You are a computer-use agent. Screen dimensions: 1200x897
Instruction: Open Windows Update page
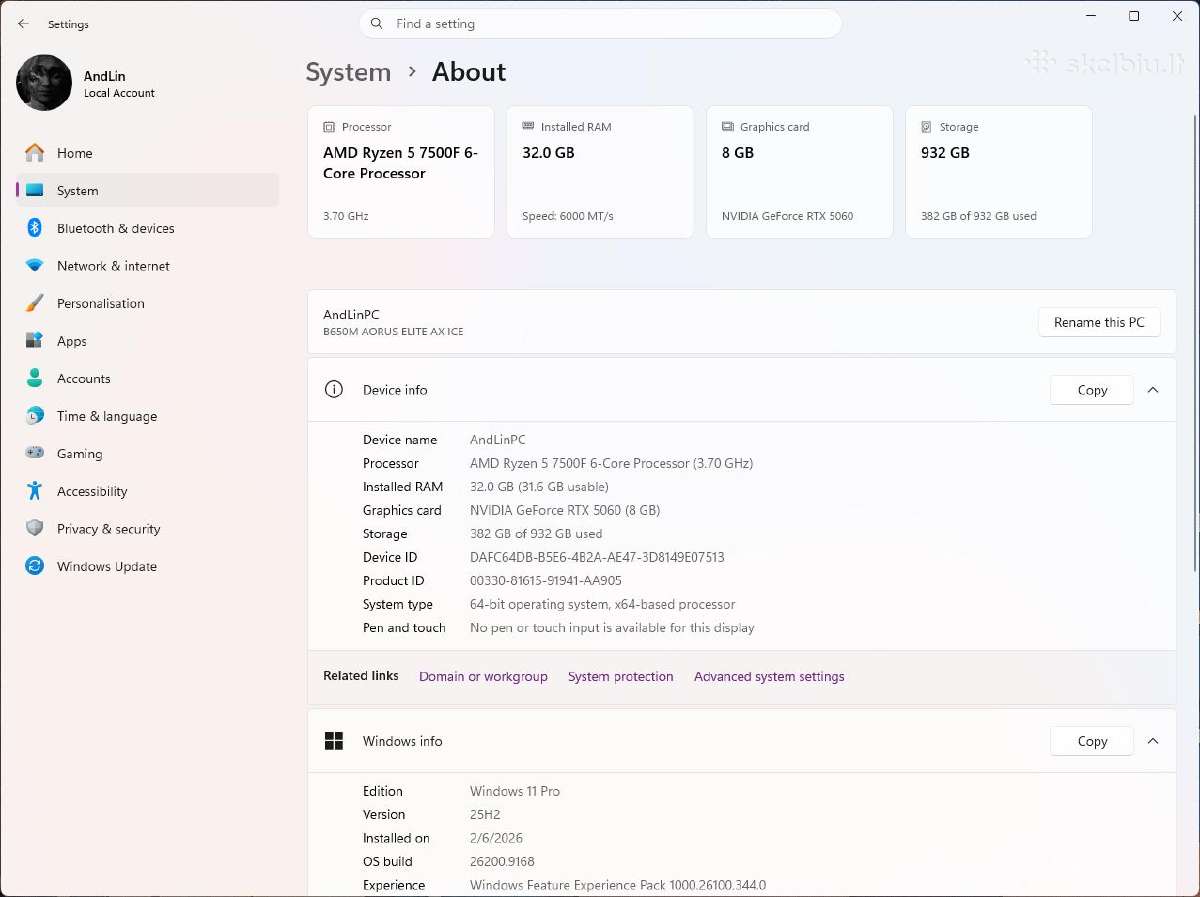pyautogui.click(x=147, y=566)
